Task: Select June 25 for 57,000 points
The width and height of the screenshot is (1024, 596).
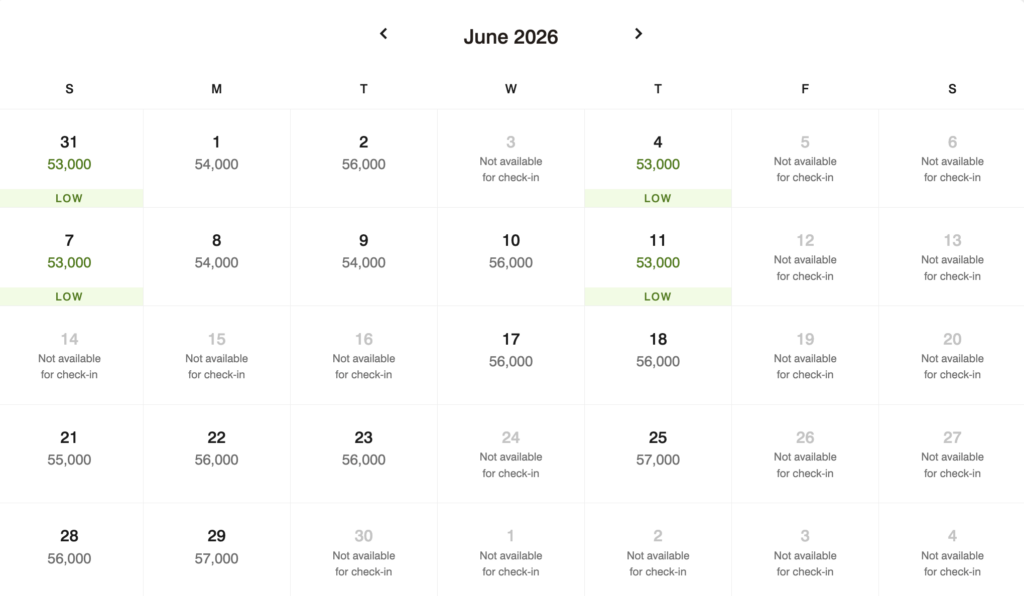Action: point(657,449)
